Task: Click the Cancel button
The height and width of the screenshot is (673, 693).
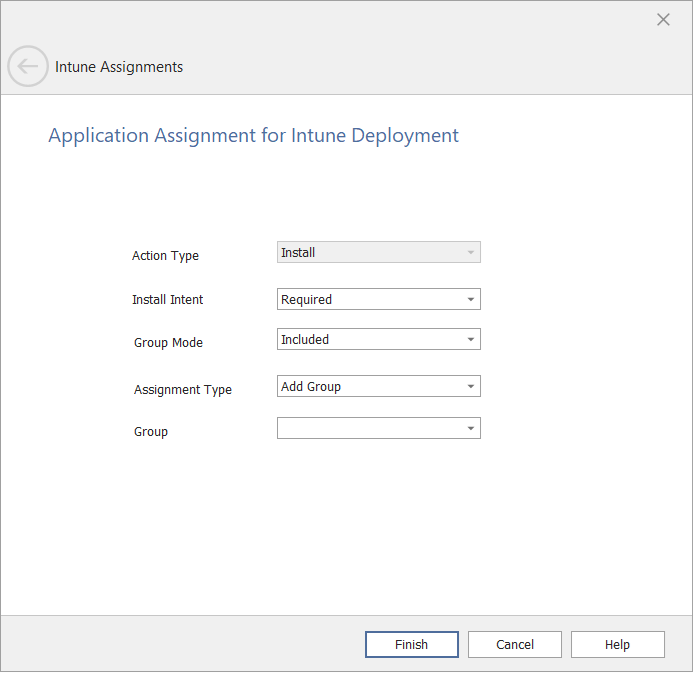Action: point(514,645)
